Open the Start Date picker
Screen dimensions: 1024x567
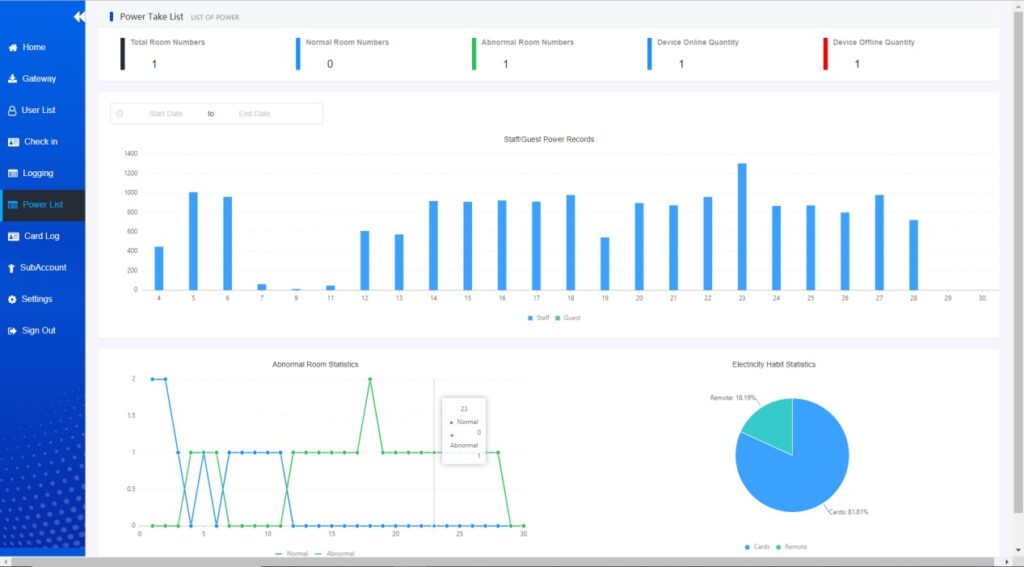[x=165, y=114]
